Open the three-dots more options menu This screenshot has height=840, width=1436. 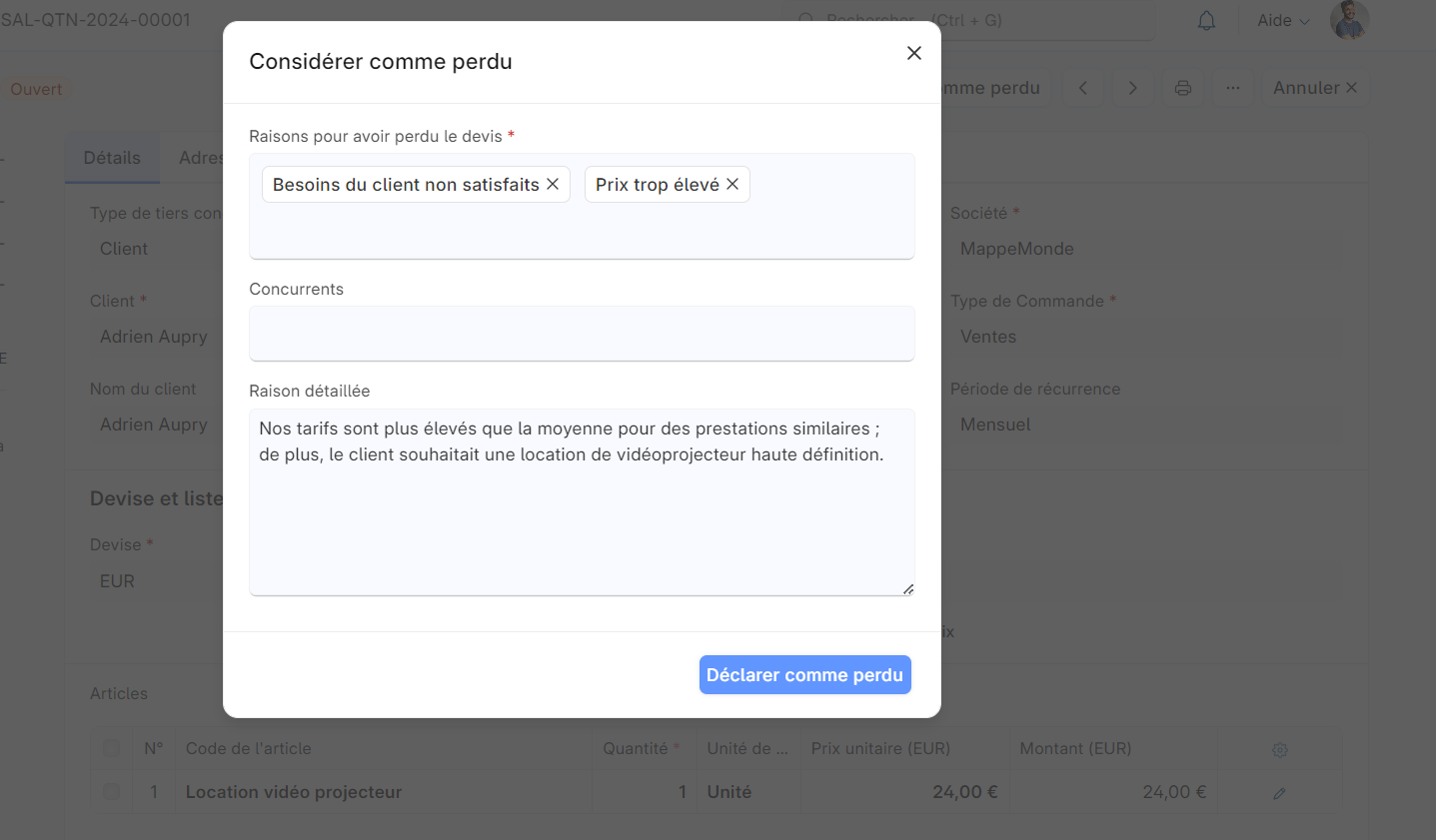[1233, 88]
